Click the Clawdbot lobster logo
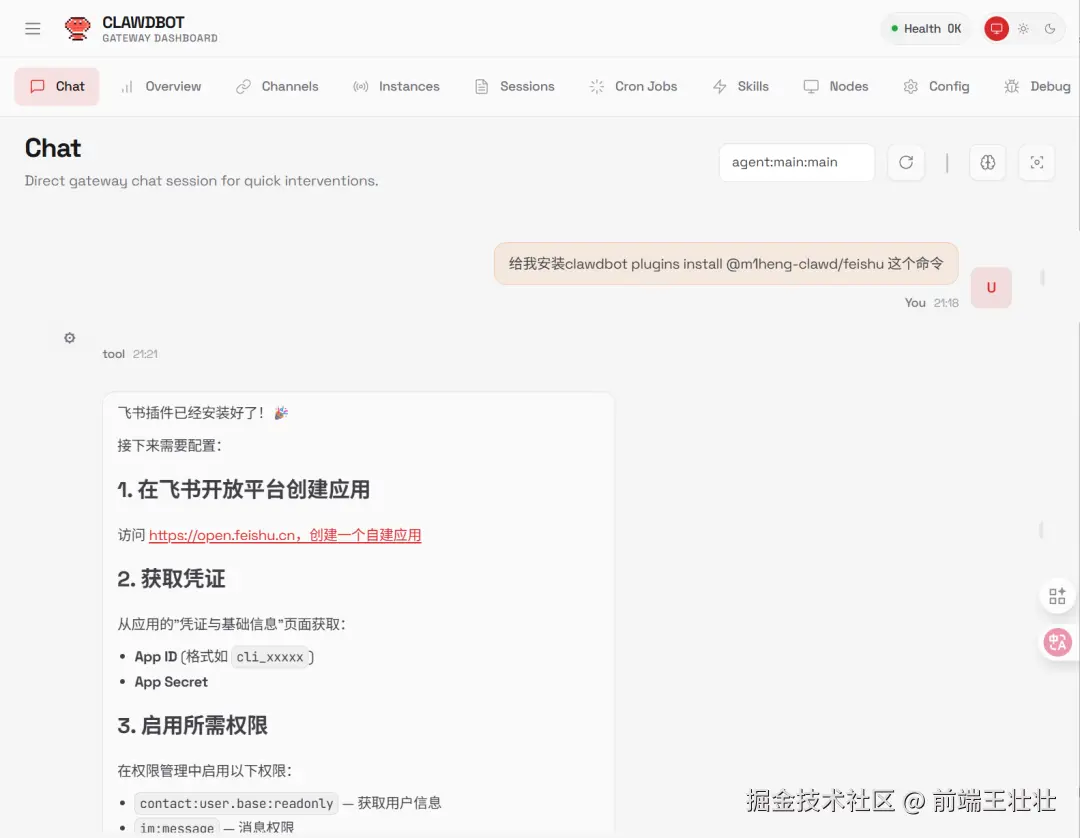This screenshot has width=1080, height=838. pyautogui.click(x=77, y=28)
